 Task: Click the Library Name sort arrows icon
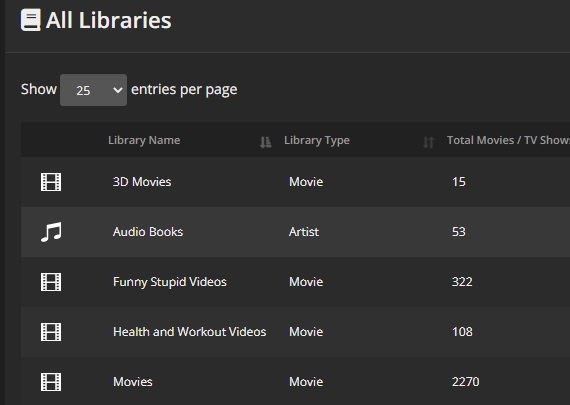265,142
